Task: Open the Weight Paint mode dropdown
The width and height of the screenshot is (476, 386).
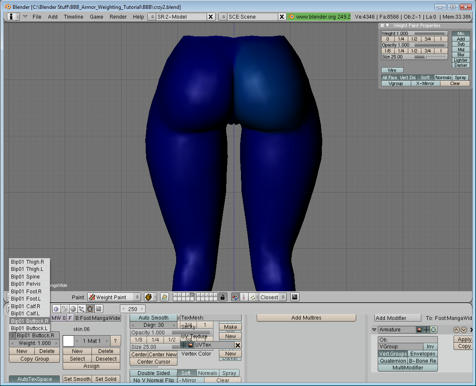Action: click(x=114, y=297)
